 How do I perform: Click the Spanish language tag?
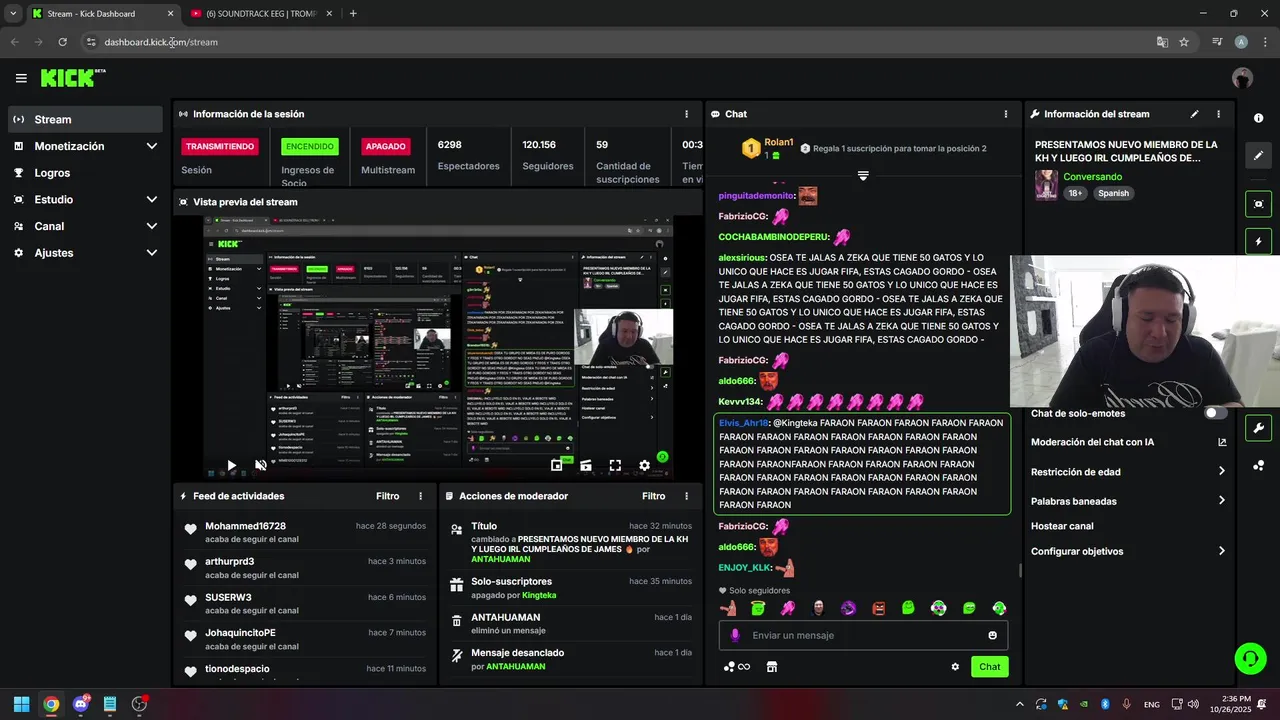pyautogui.click(x=1113, y=193)
